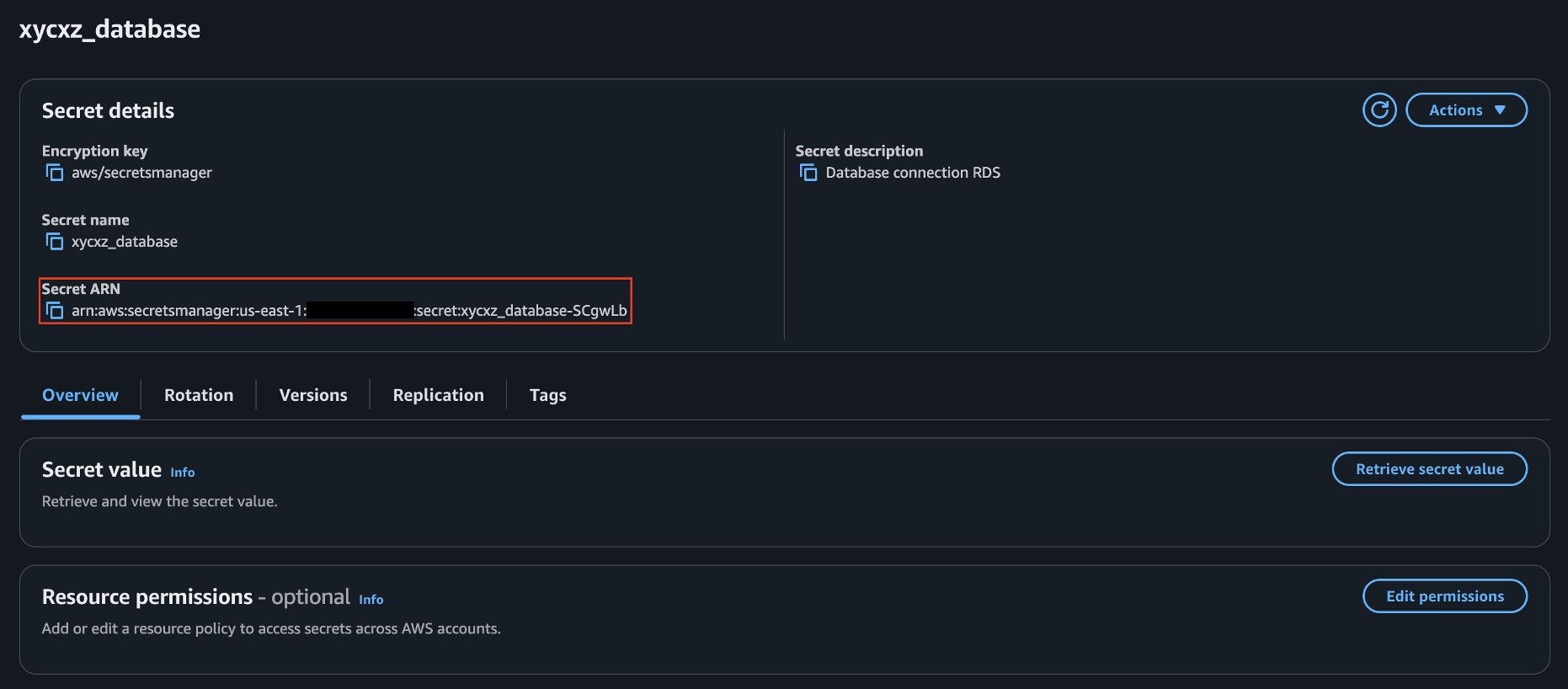Go to the Versions tab
Screen dimensions: 1568x689
(313, 395)
